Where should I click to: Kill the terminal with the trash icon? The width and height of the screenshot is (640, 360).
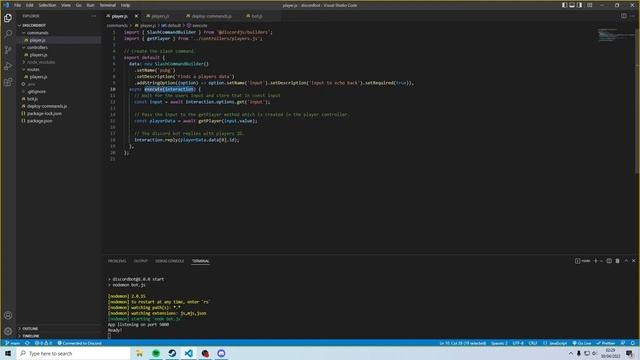tap(618, 261)
